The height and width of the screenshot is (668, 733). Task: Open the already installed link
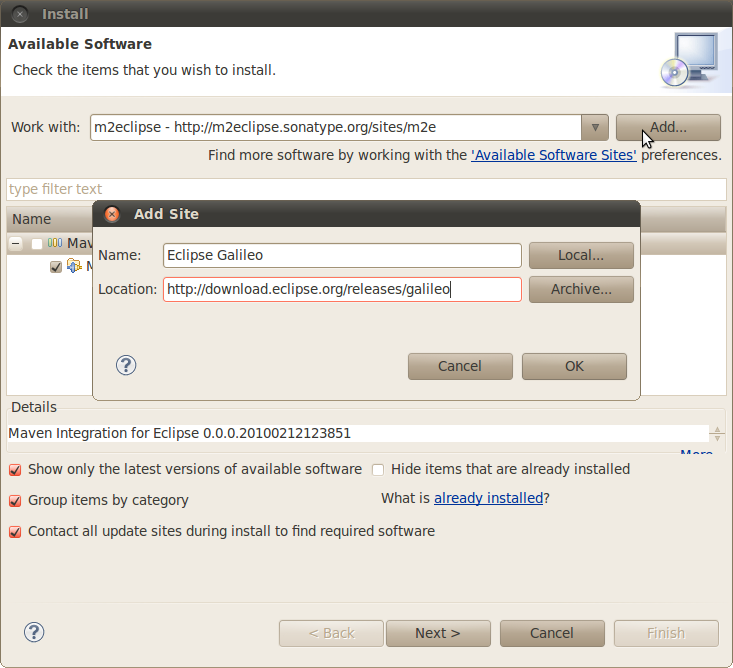[x=488, y=498]
